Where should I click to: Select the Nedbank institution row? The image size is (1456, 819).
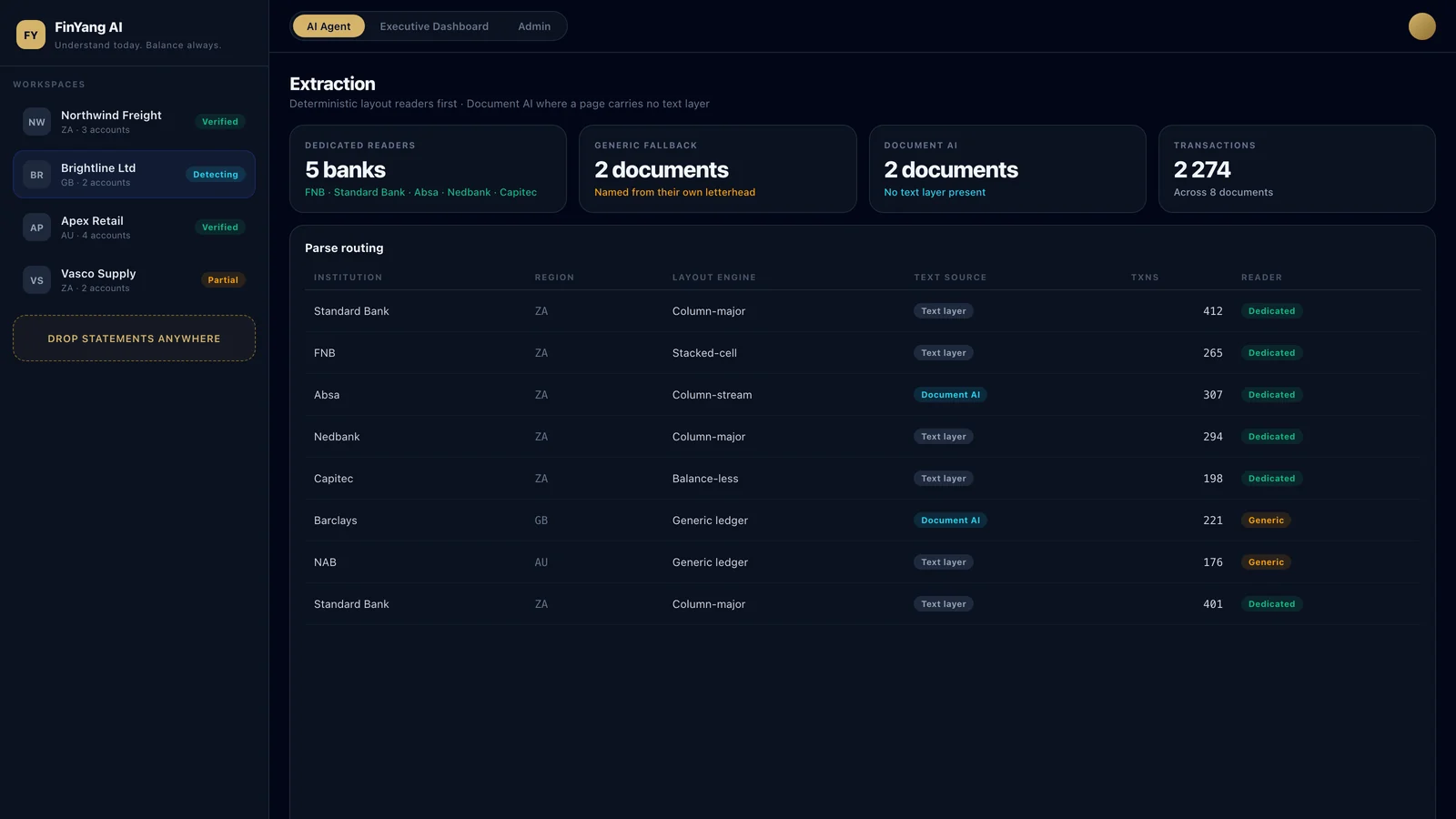(x=863, y=437)
